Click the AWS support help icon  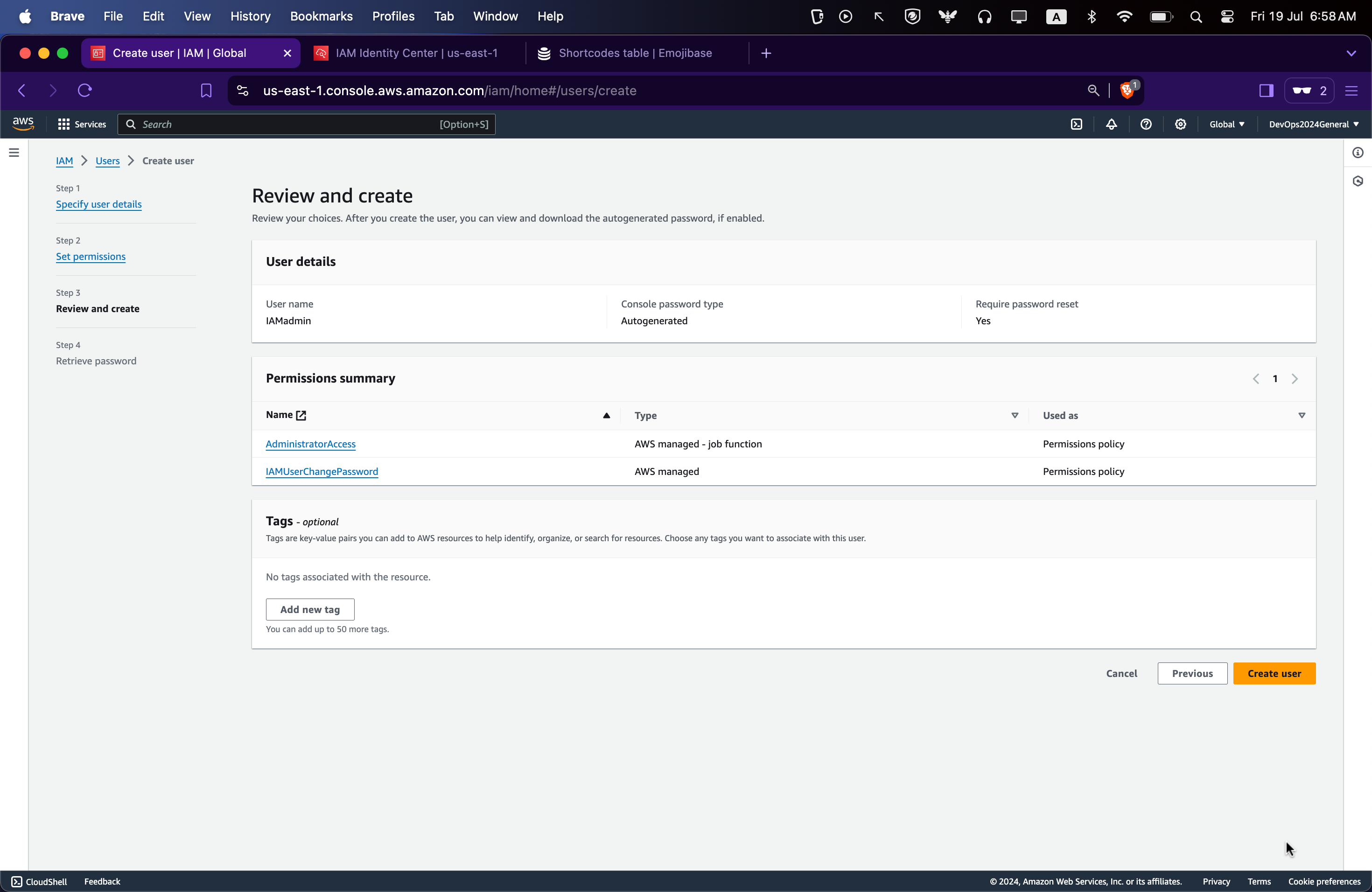(1146, 125)
